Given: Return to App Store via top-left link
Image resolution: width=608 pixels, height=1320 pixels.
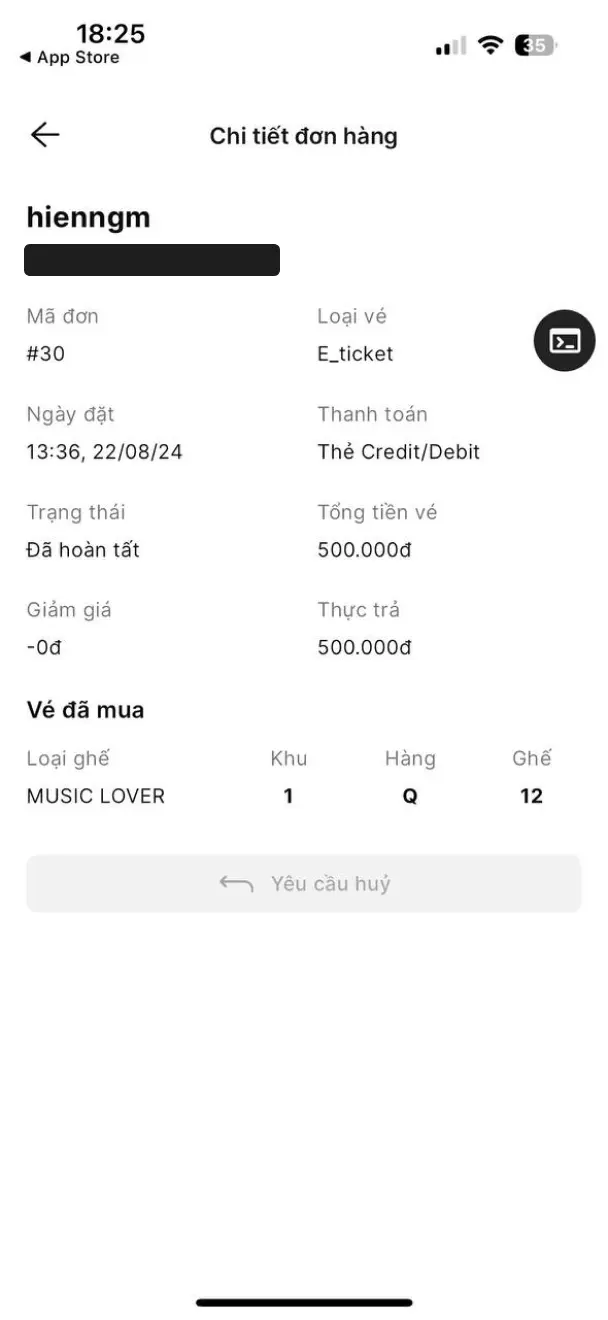Looking at the screenshot, I should point(69,58).
